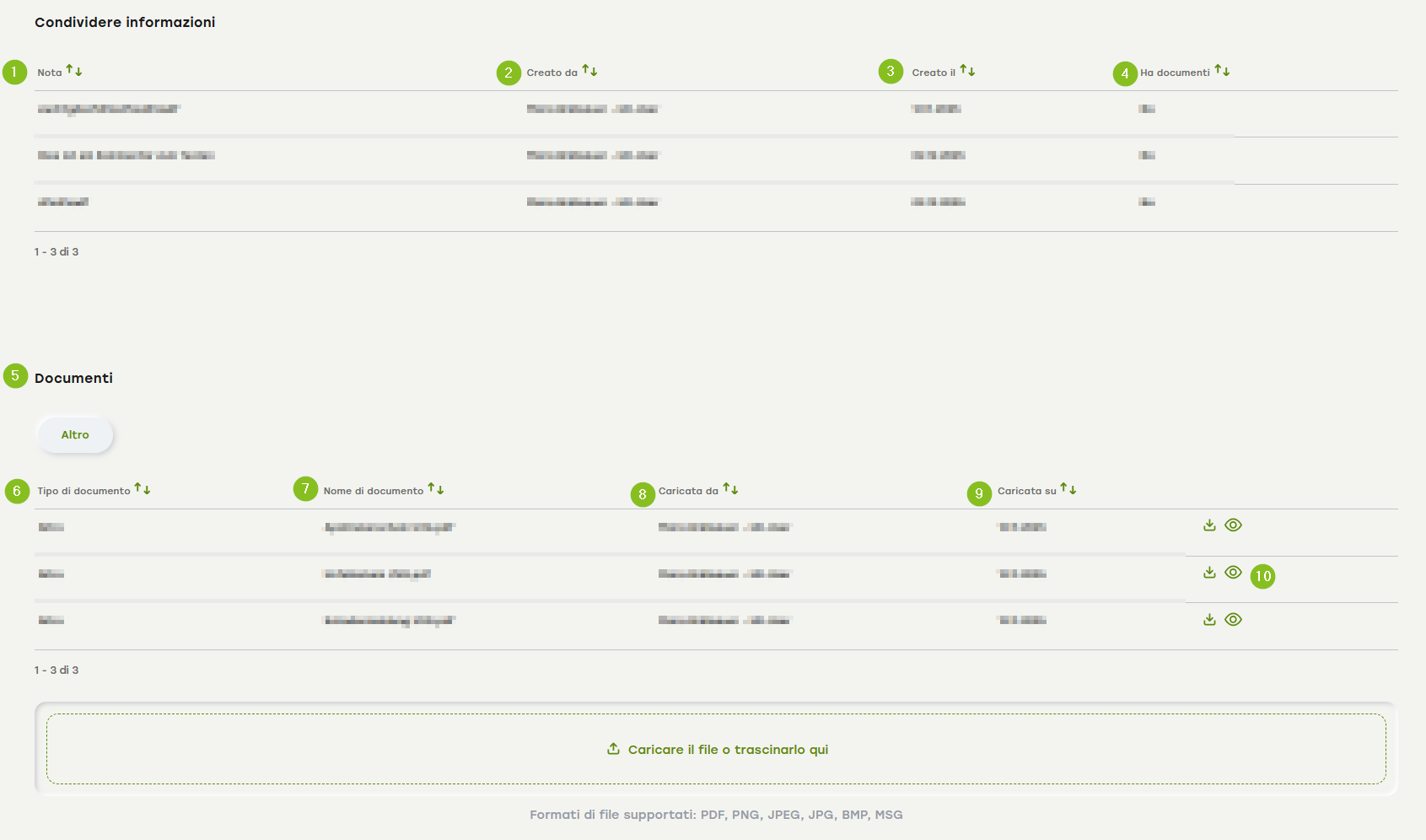The height and width of the screenshot is (840, 1426).
Task: Sort by Creato il date arrows
Action: coord(967,72)
